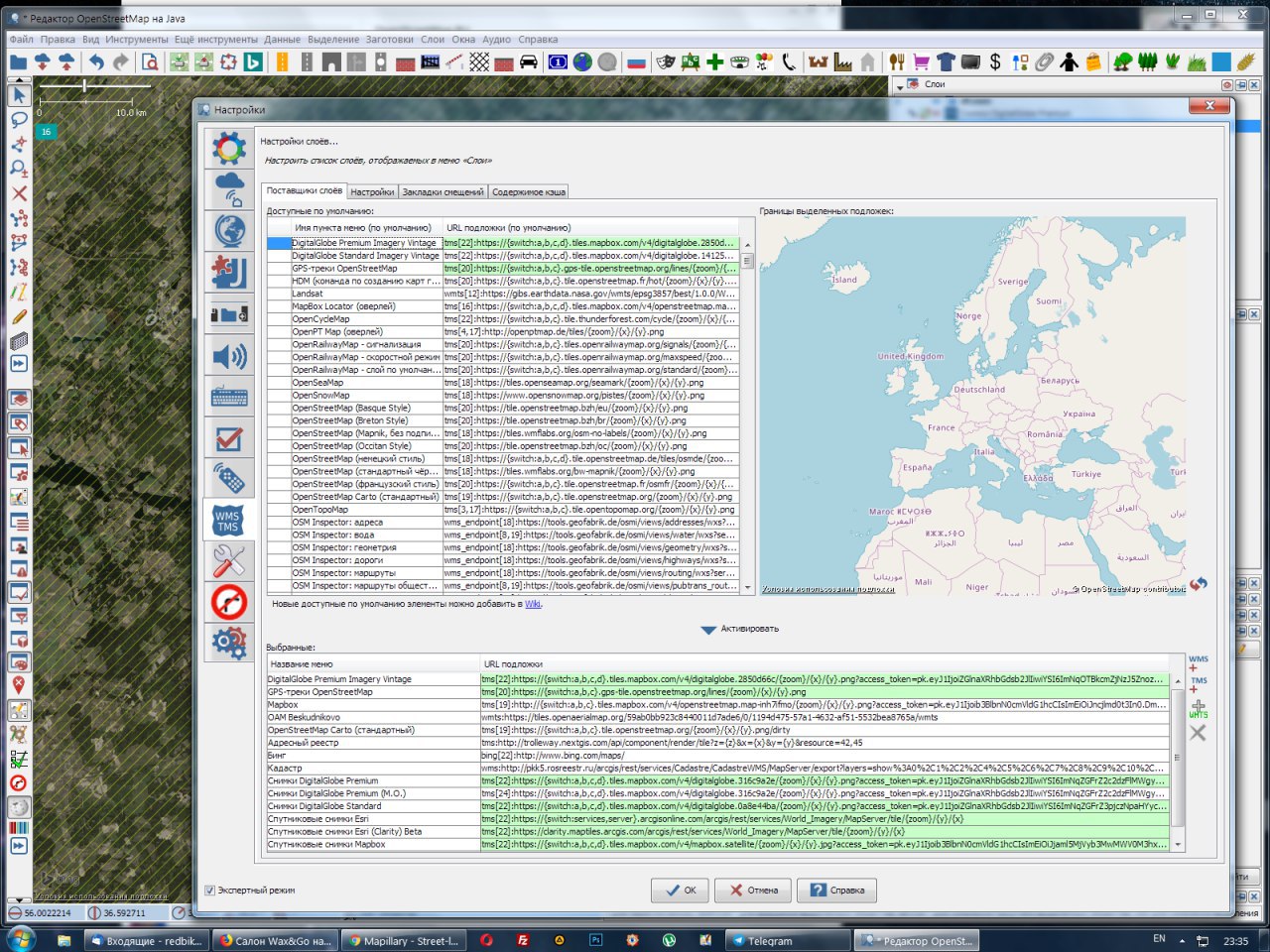The width and height of the screenshot is (1270, 952).
Task: Click the dollar sign preset icon
Action: pyautogui.click(x=995, y=62)
